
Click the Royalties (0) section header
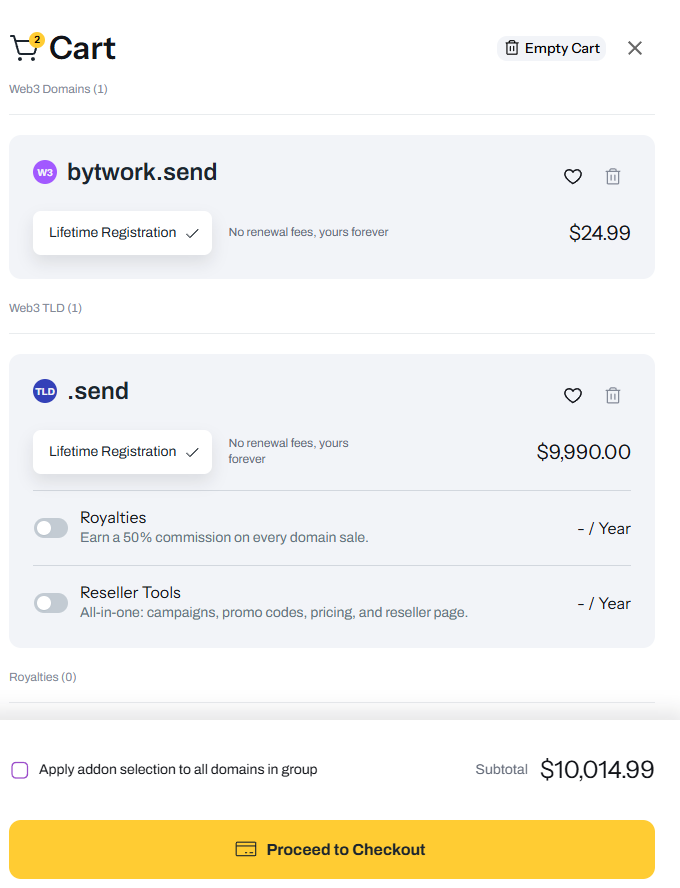pyautogui.click(x=43, y=677)
